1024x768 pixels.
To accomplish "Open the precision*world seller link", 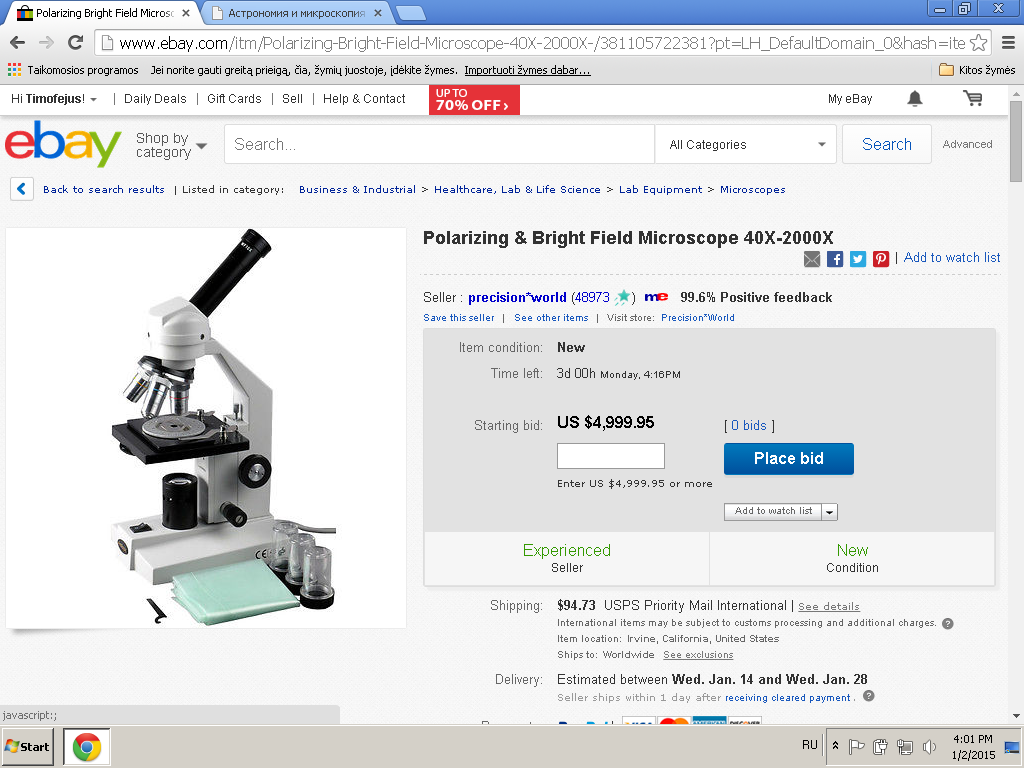I will [517, 297].
